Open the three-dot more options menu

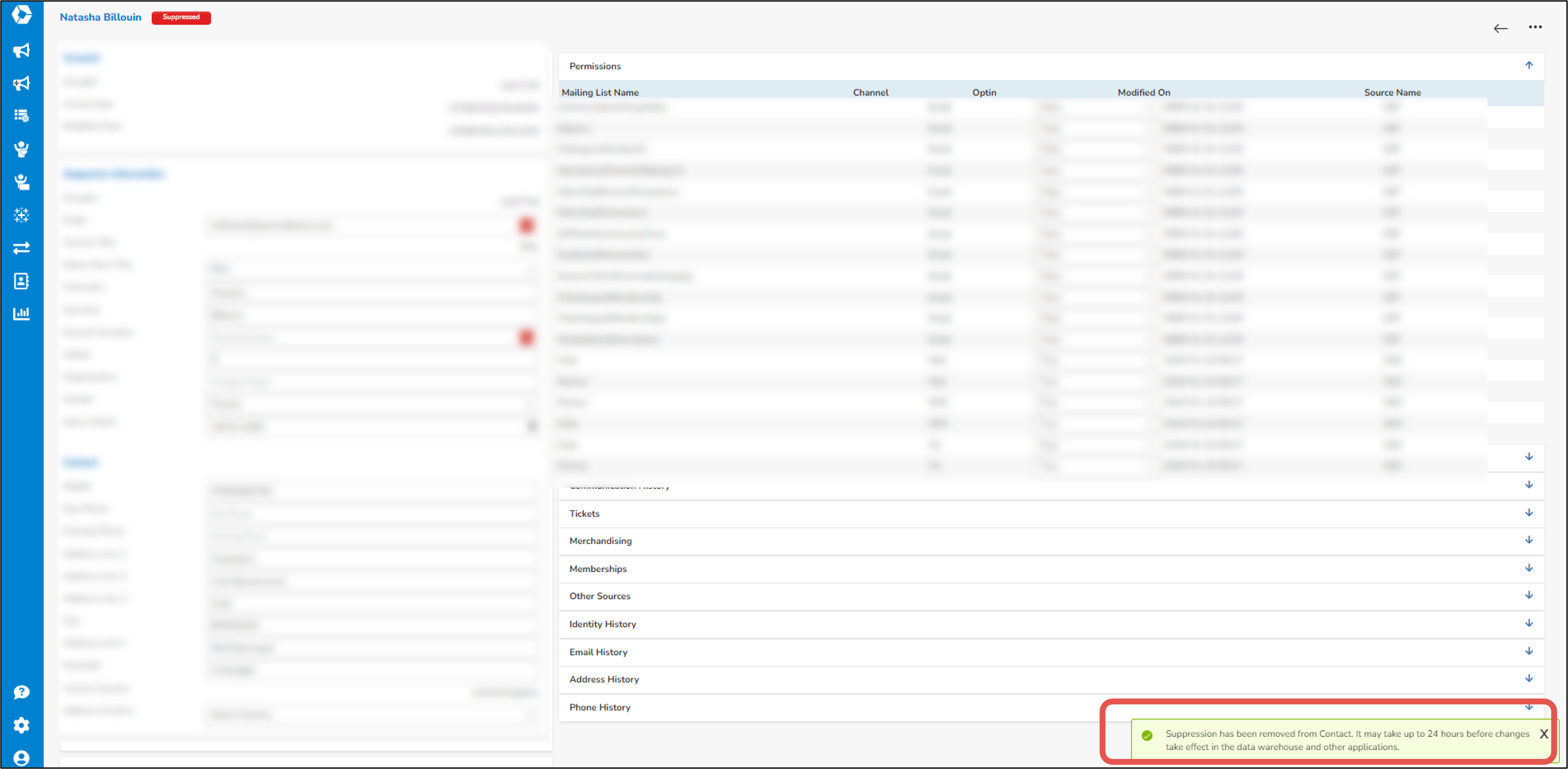pos(1536,27)
